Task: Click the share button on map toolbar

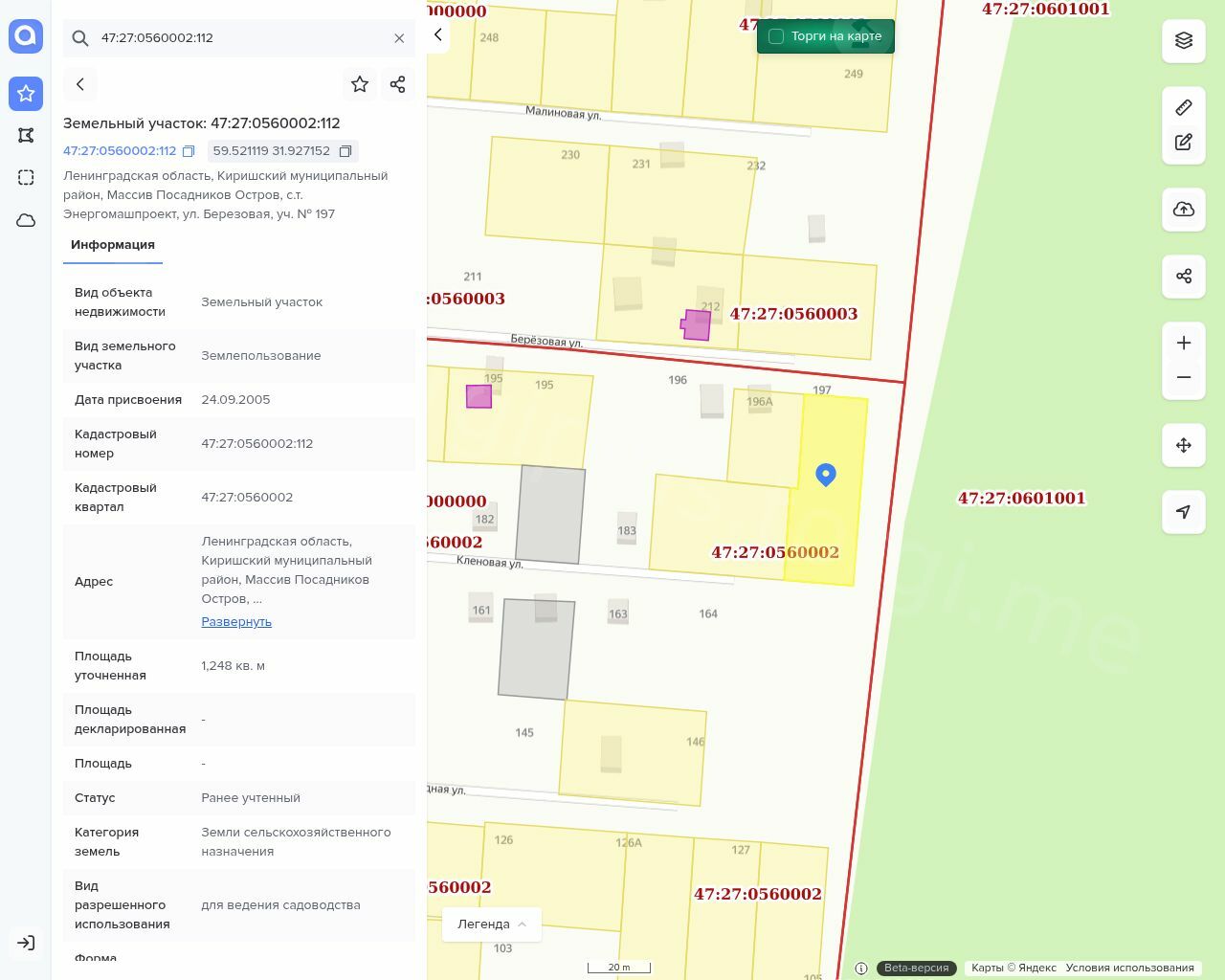Action: click(1183, 277)
